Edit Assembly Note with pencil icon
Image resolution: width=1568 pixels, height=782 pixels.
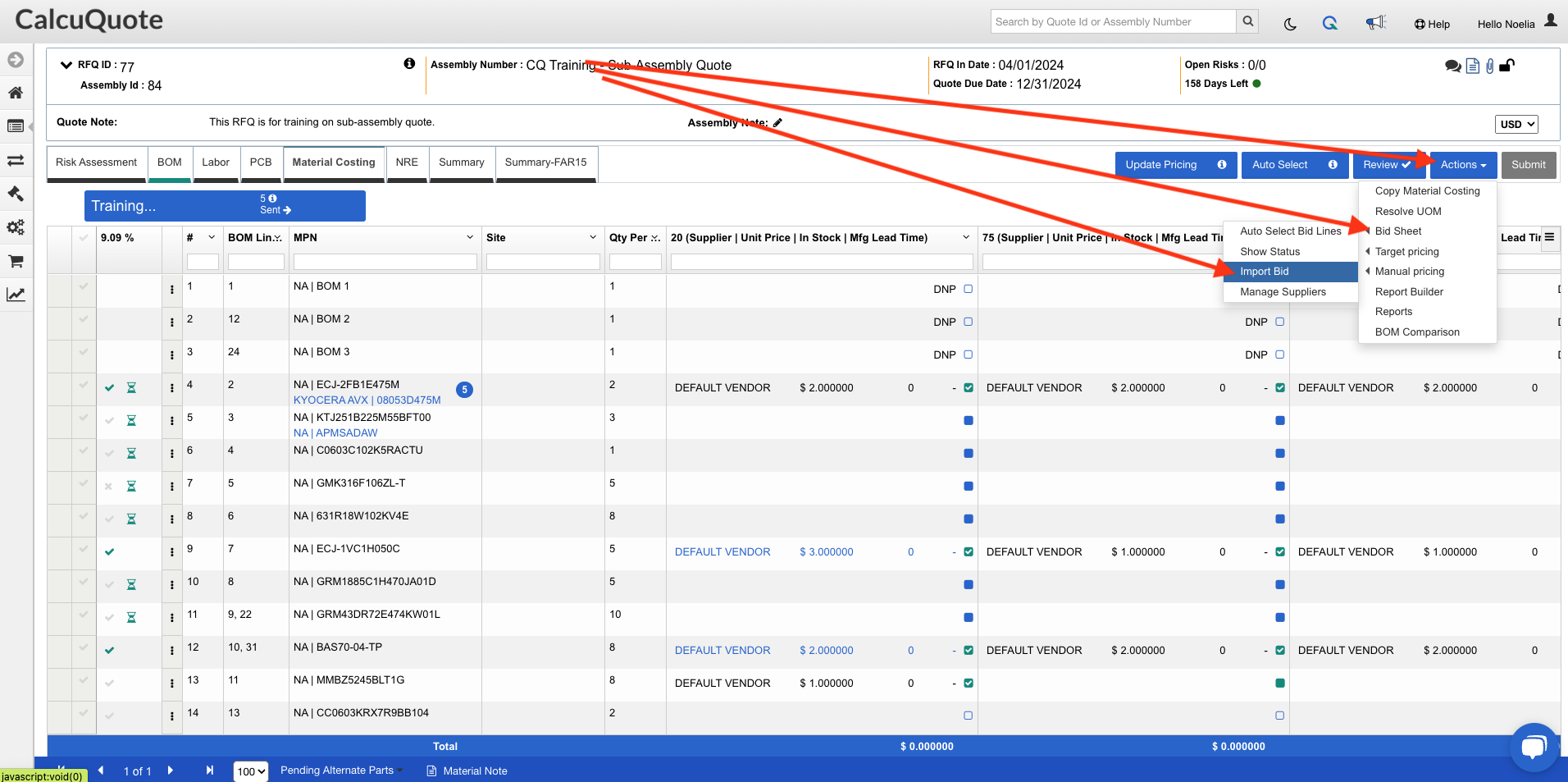(x=777, y=122)
